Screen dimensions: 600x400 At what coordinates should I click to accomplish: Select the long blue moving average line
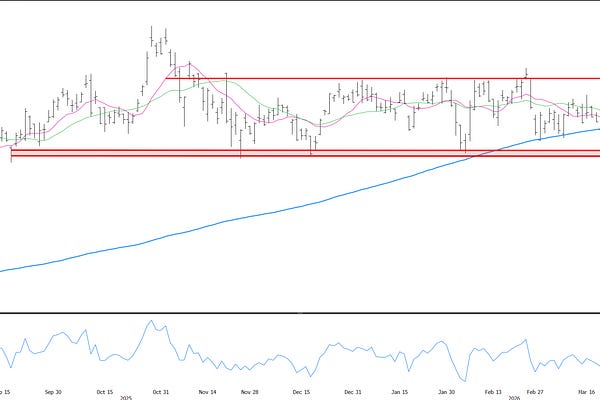click(300, 207)
